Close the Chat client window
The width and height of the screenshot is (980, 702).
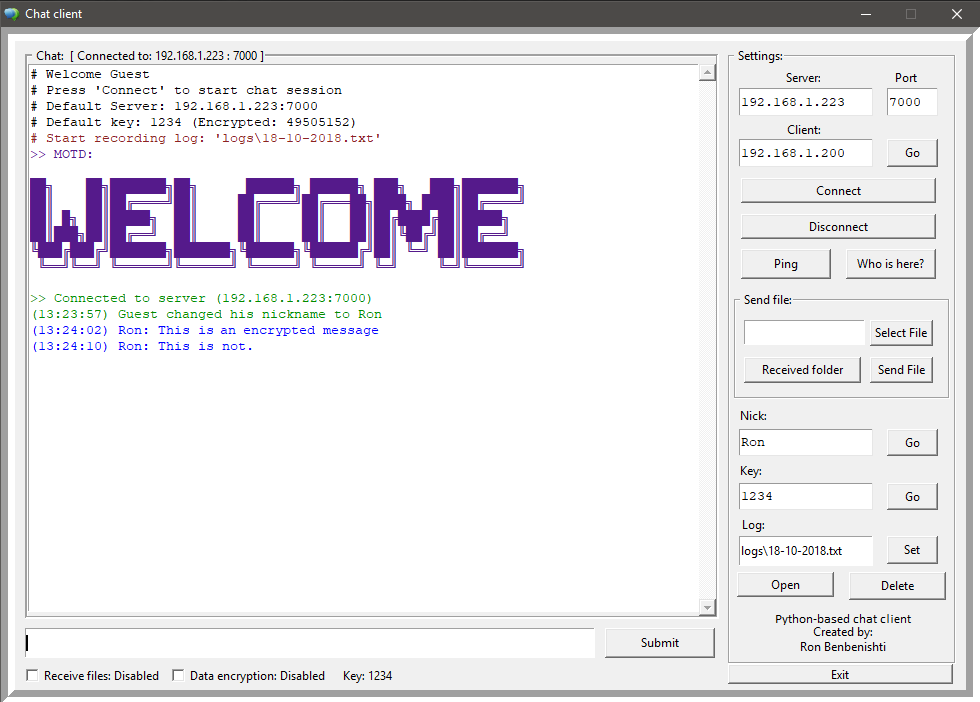[956, 14]
